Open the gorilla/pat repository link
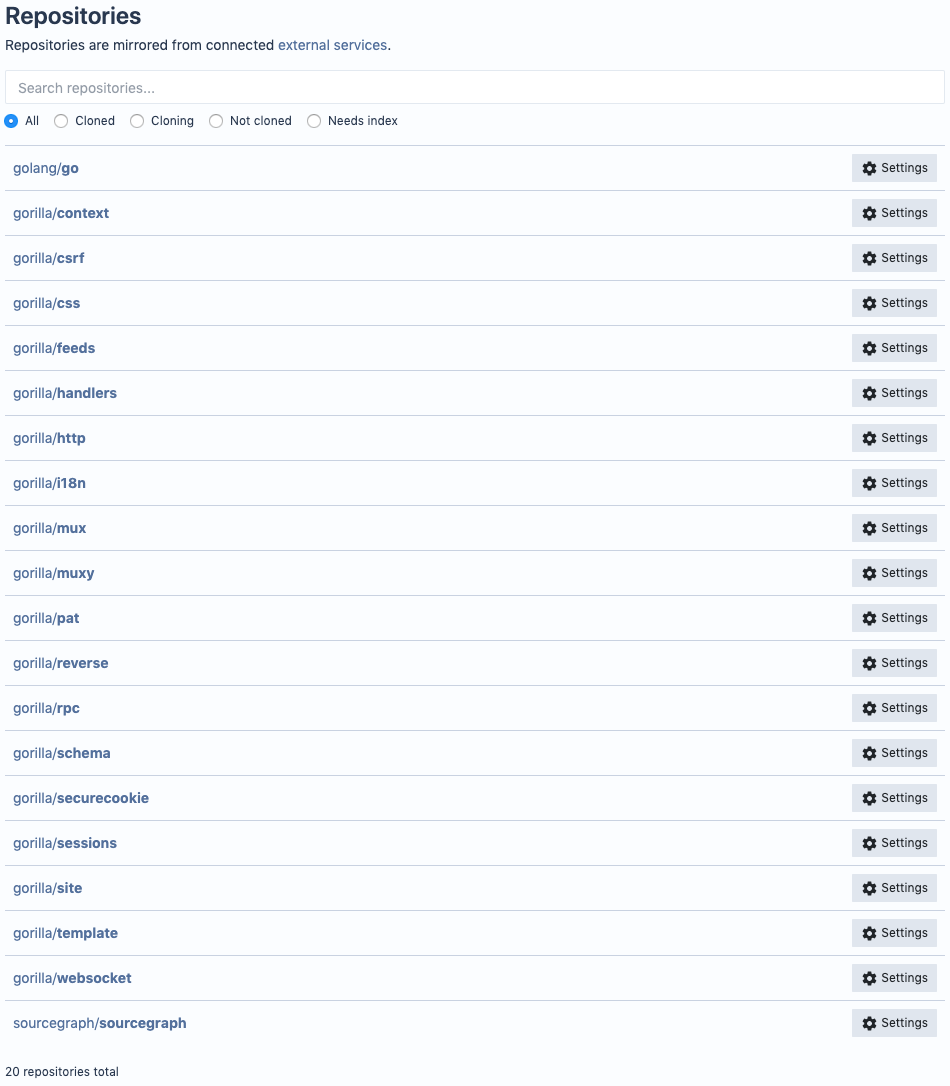Screen dimensions: 950x1086 click(46, 618)
